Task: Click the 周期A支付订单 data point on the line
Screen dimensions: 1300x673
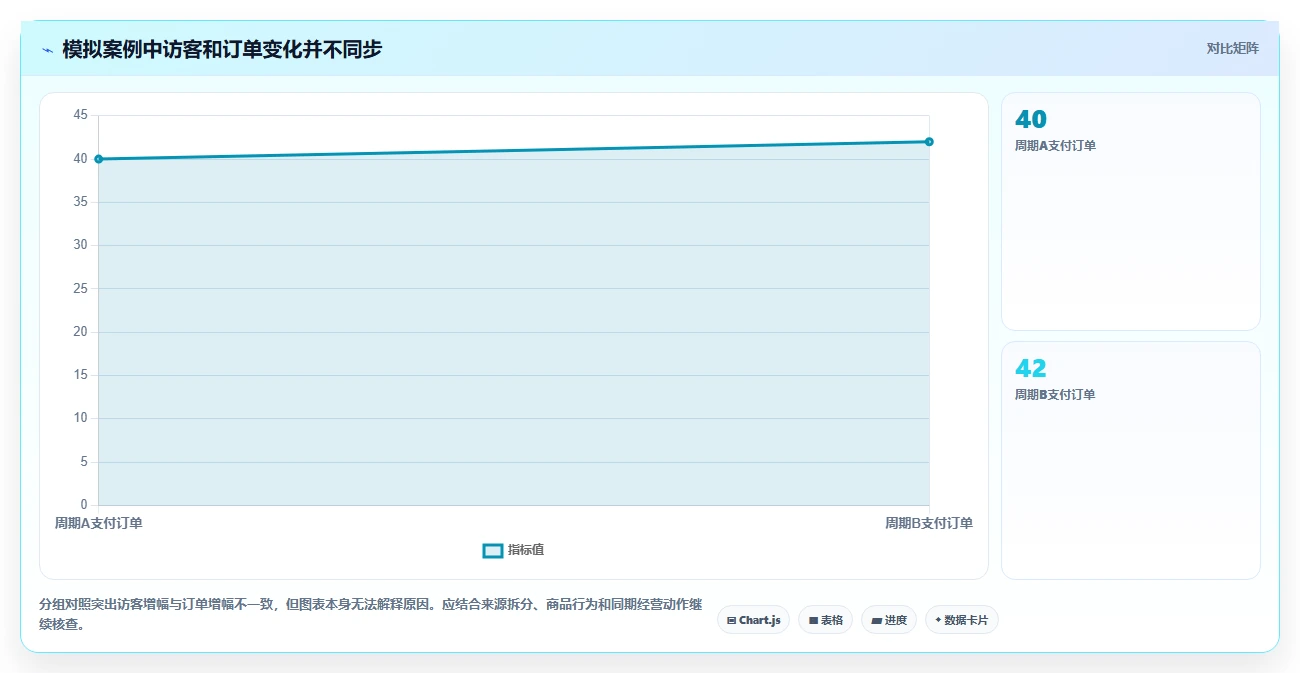Action: 99,159
